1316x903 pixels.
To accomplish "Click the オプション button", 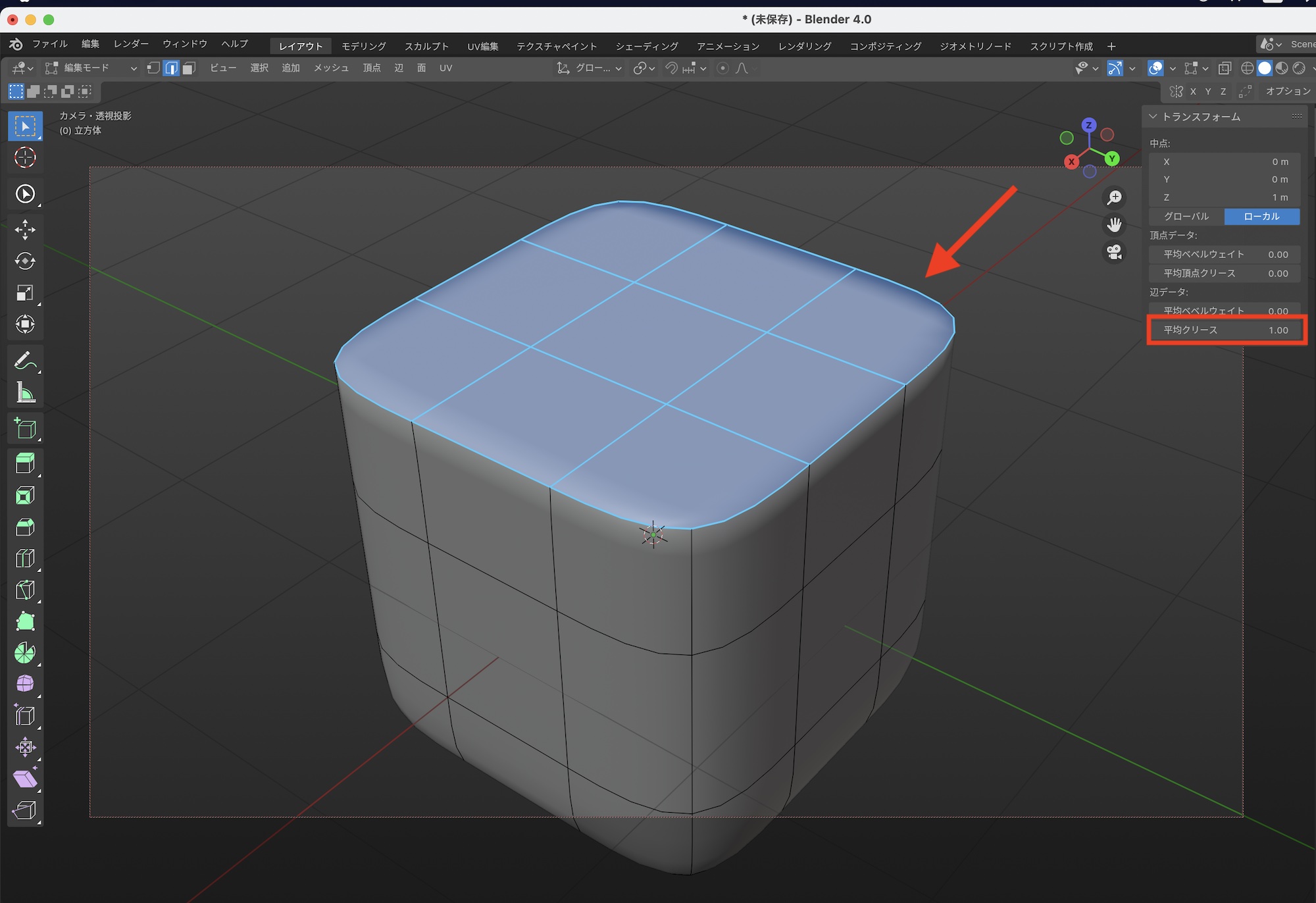I will coord(1288,91).
